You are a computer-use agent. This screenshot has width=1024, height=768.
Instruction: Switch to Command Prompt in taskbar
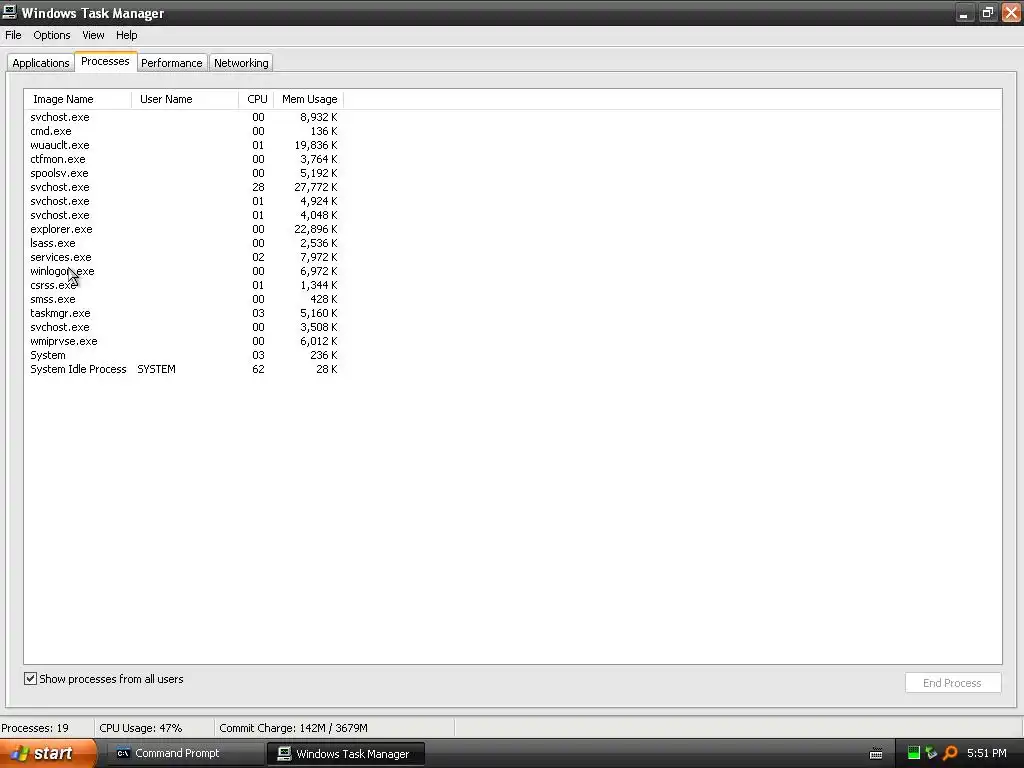click(185, 754)
